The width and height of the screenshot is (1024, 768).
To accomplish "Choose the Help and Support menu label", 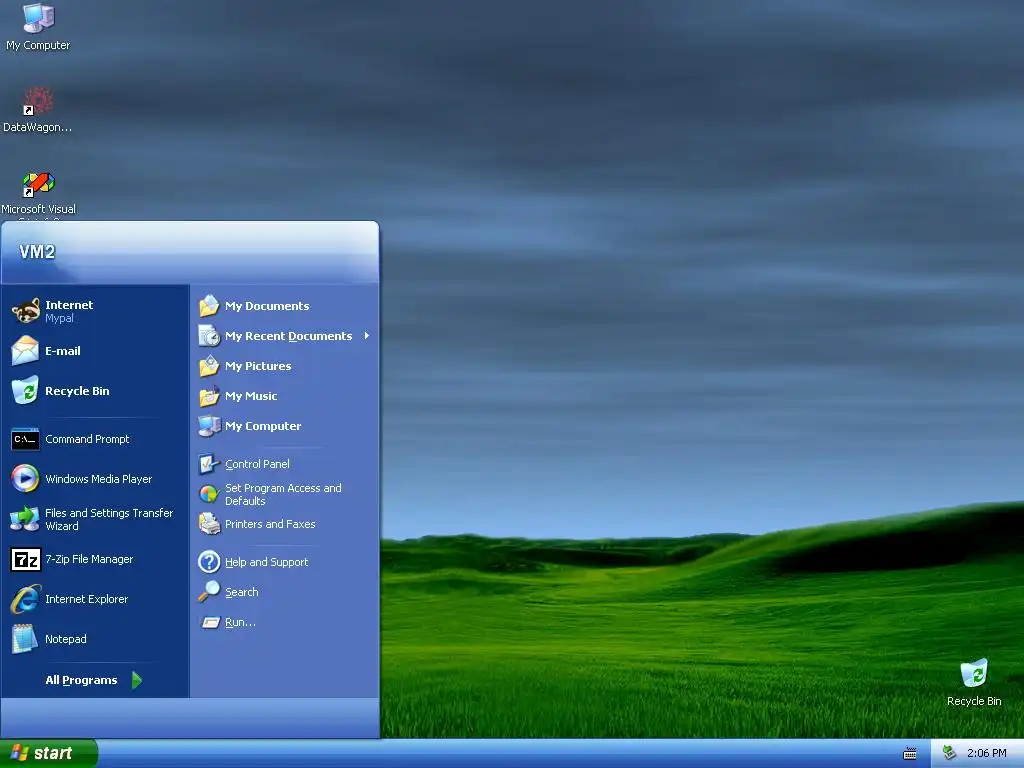I will (266, 562).
